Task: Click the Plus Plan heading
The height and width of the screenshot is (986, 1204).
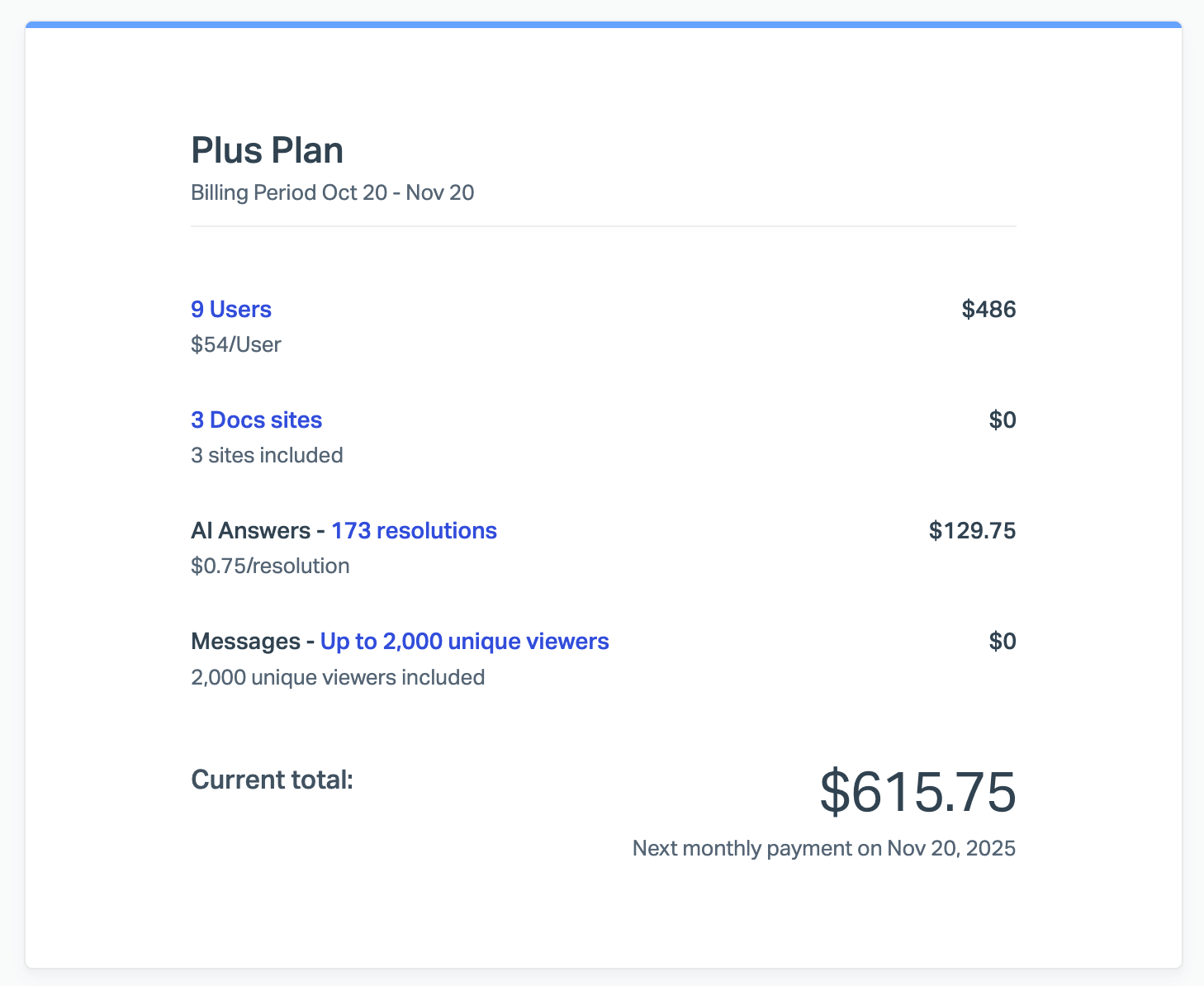Action: tap(268, 151)
